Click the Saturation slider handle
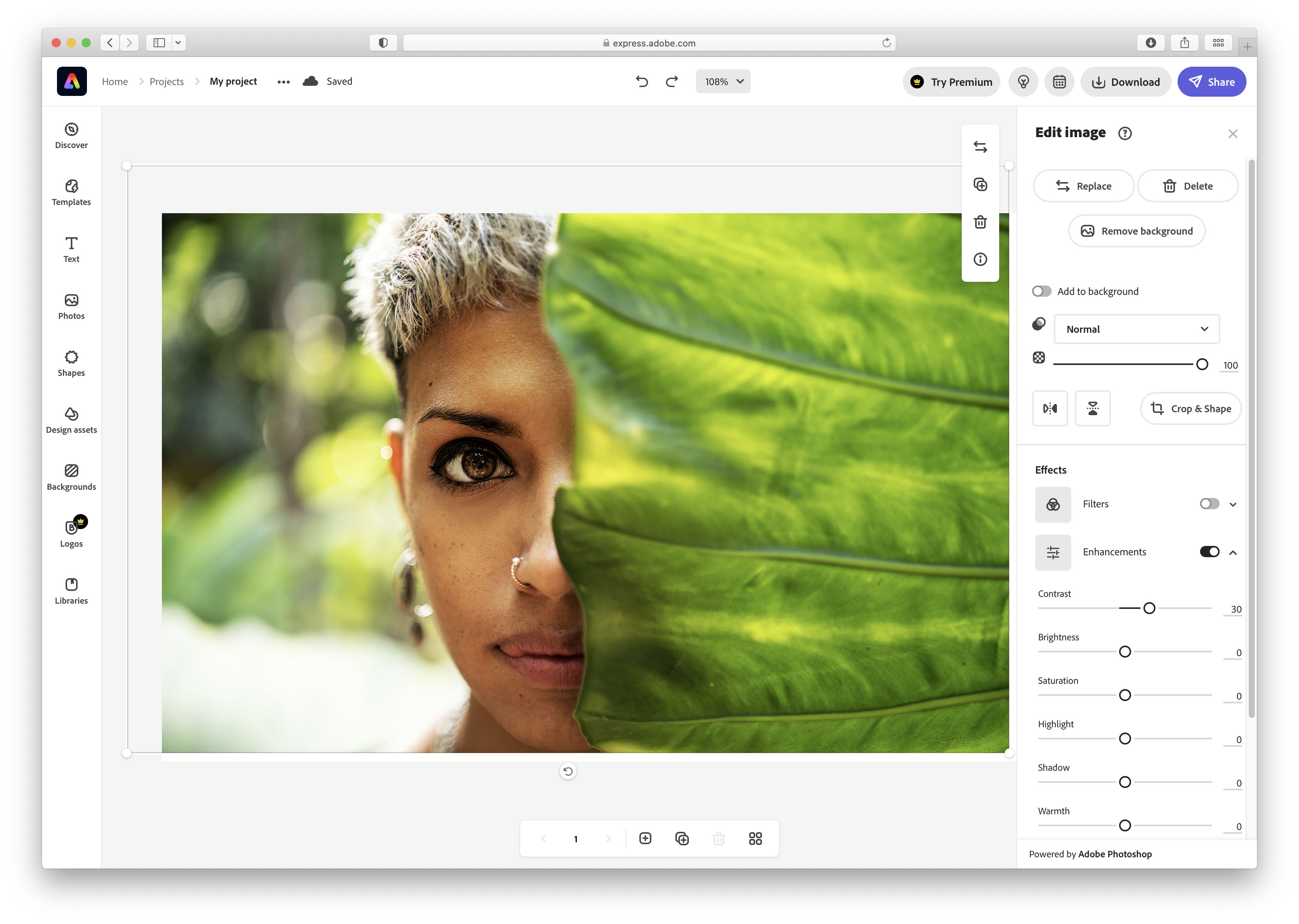Viewport: 1299px width, 924px height. (1124, 695)
